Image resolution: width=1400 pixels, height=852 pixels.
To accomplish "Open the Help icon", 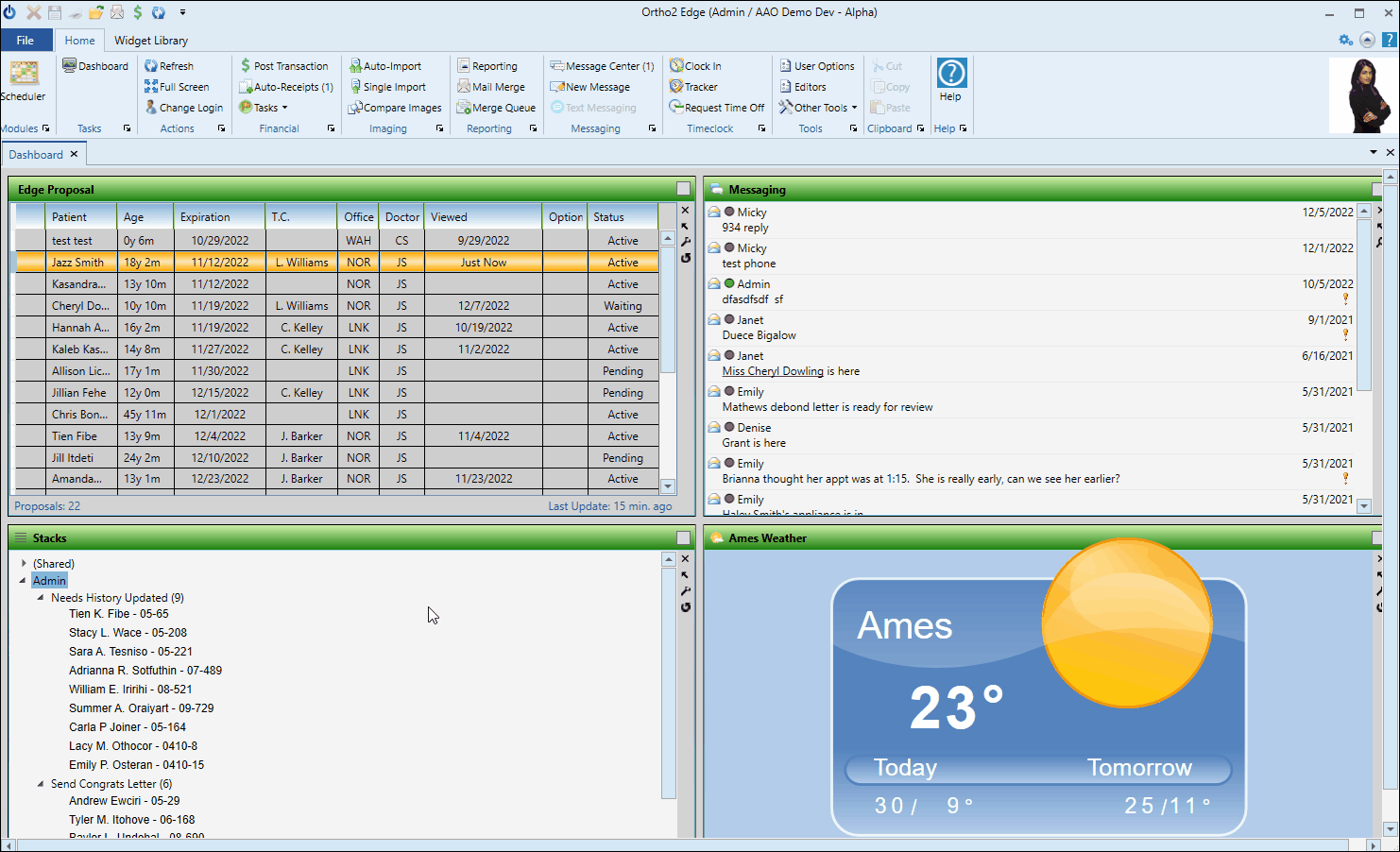I will 950,74.
